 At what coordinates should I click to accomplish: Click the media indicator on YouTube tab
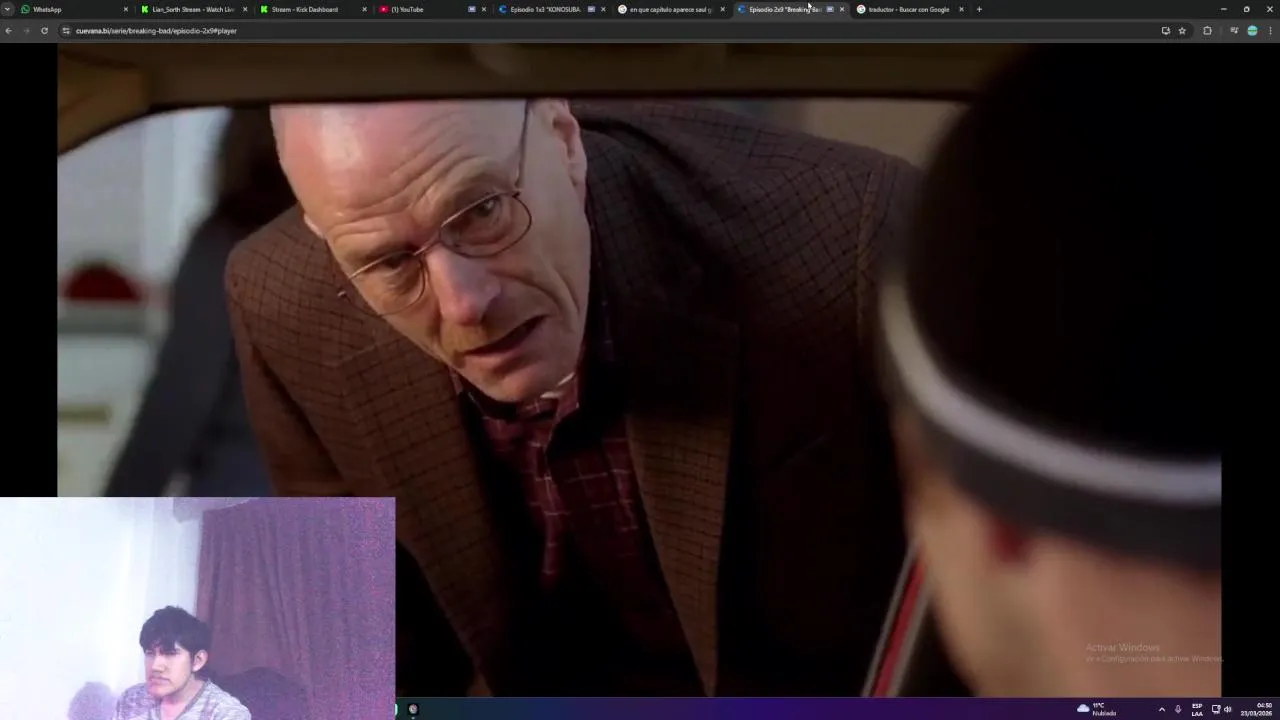coord(471,9)
